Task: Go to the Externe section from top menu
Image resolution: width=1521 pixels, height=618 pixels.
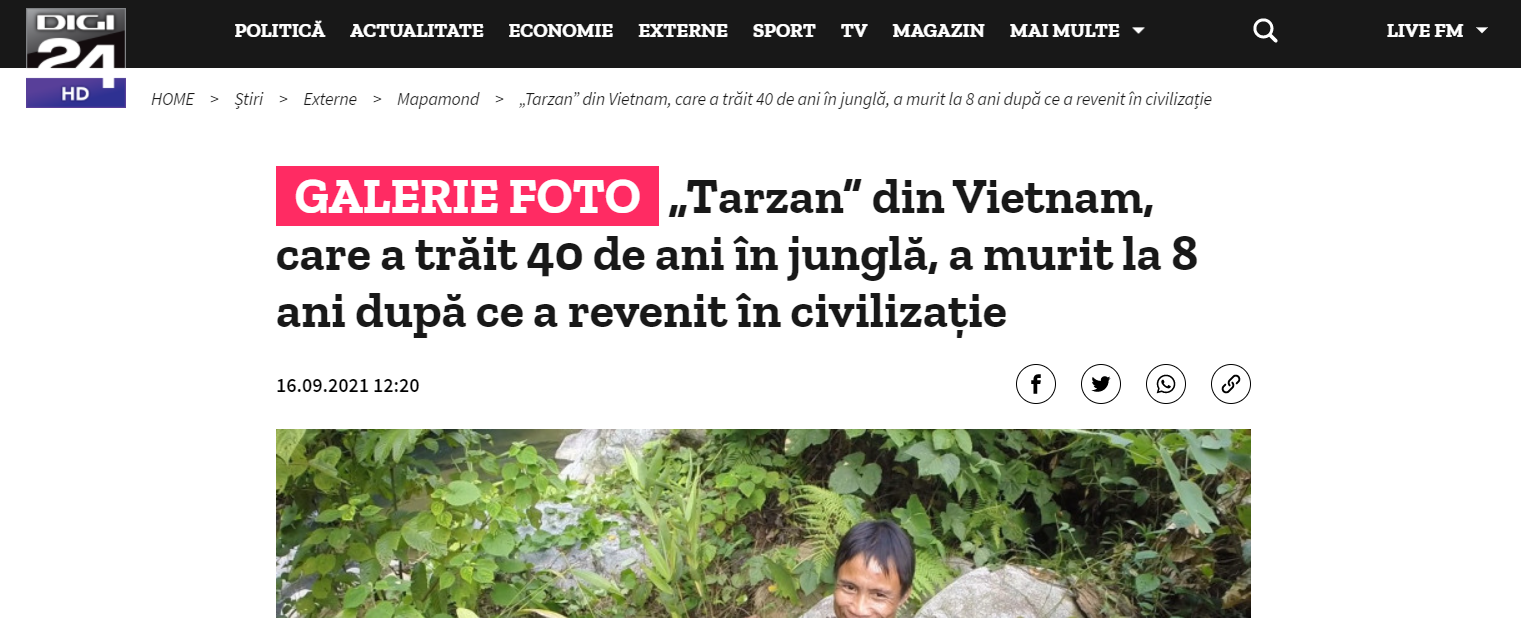Action: point(683,31)
